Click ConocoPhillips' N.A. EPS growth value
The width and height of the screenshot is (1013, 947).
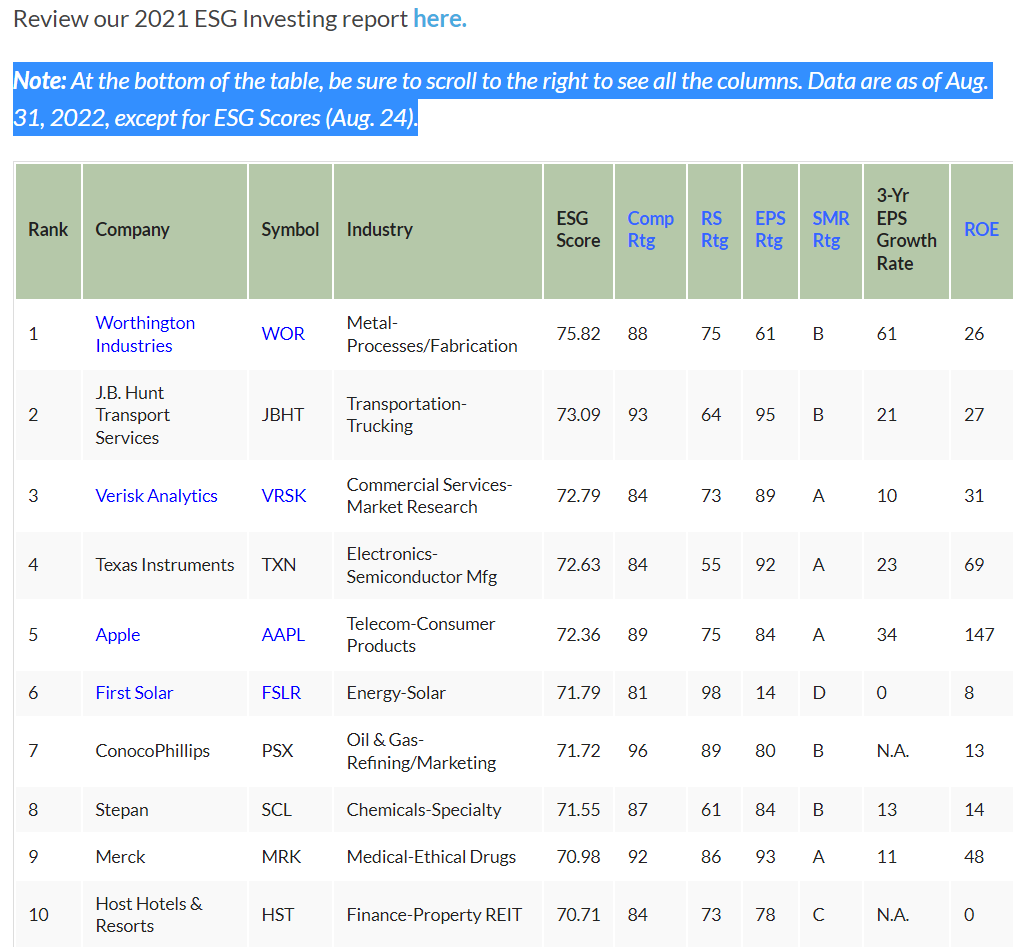click(893, 751)
